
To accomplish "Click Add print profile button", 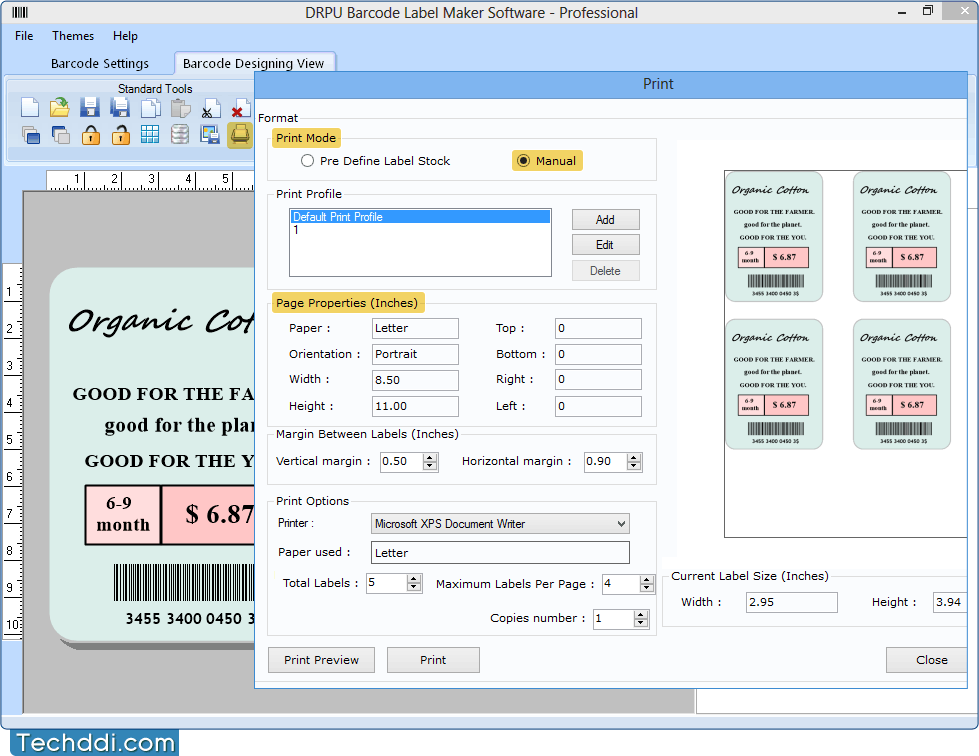I will pos(606,220).
